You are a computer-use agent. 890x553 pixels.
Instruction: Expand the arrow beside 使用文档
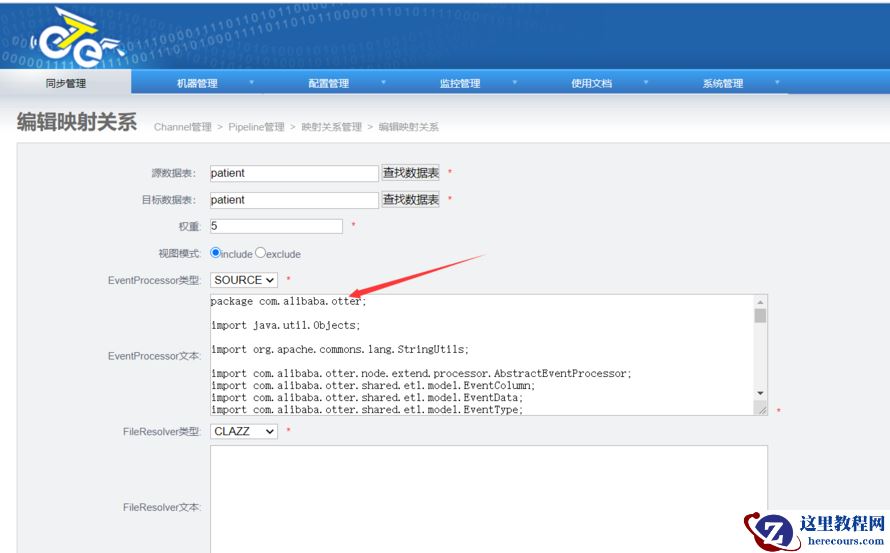point(646,83)
